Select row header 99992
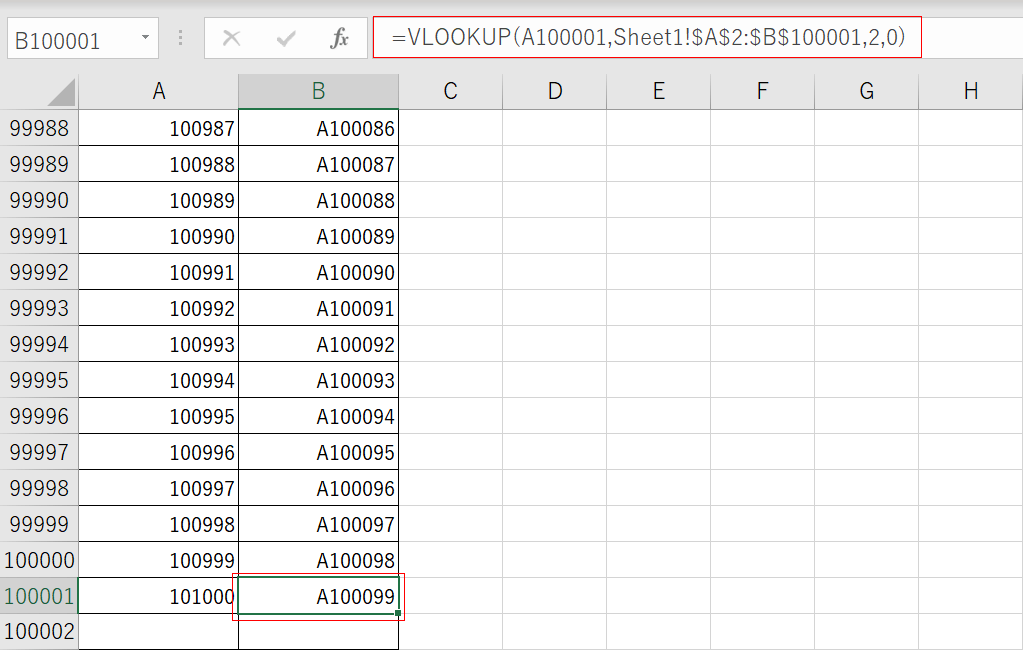 click(x=39, y=271)
